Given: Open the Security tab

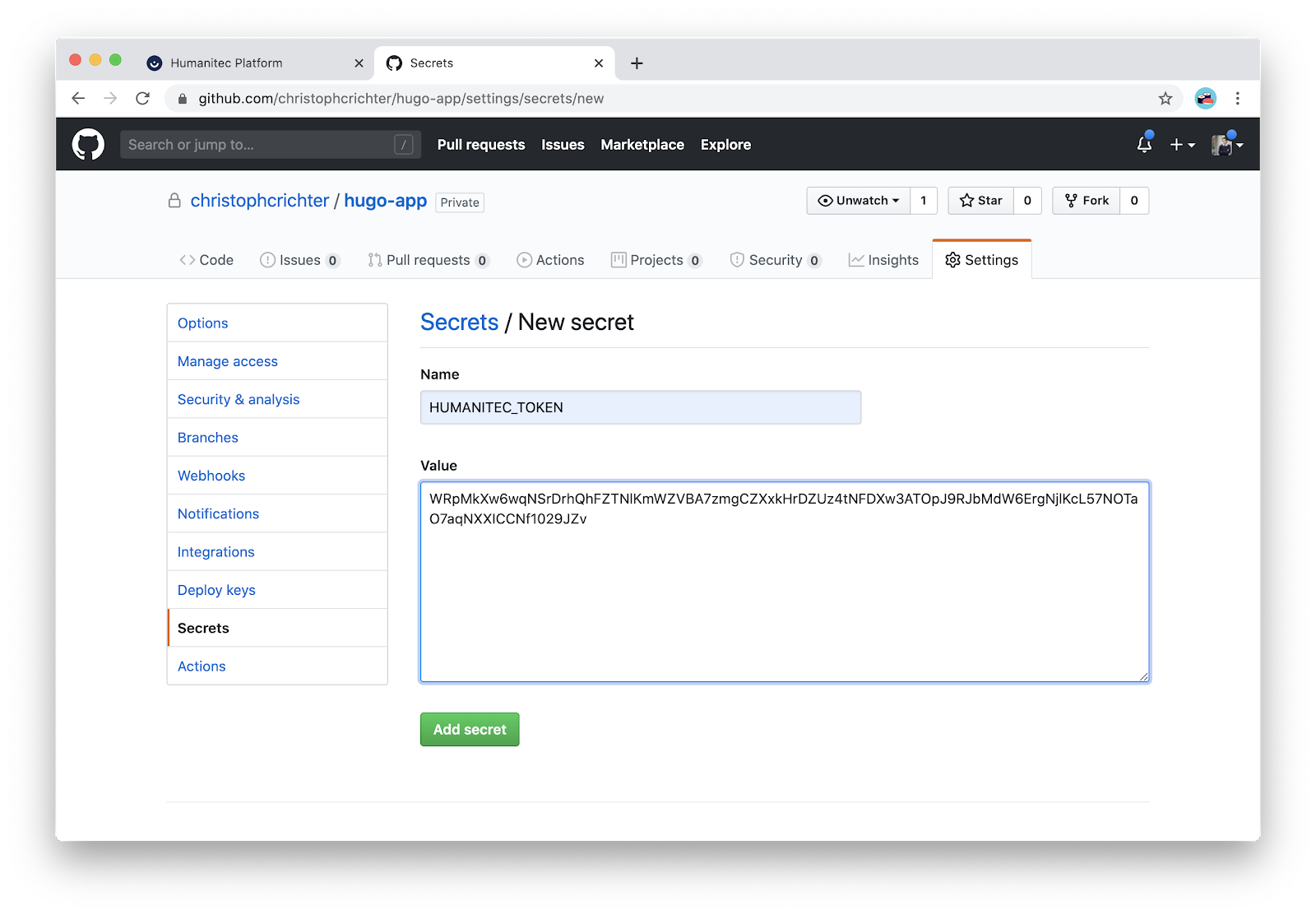Looking at the screenshot, I should [x=775, y=260].
